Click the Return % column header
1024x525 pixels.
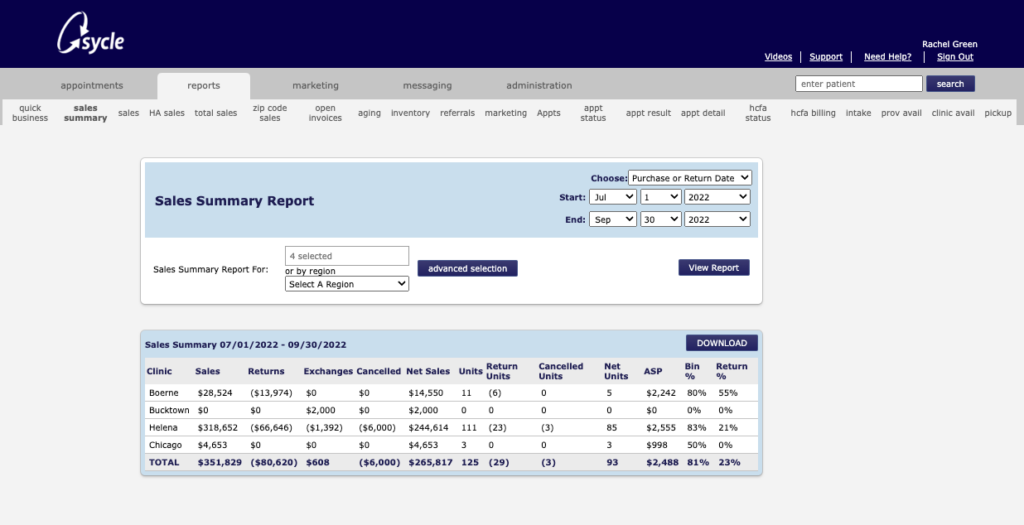pyautogui.click(x=731, y=371)
